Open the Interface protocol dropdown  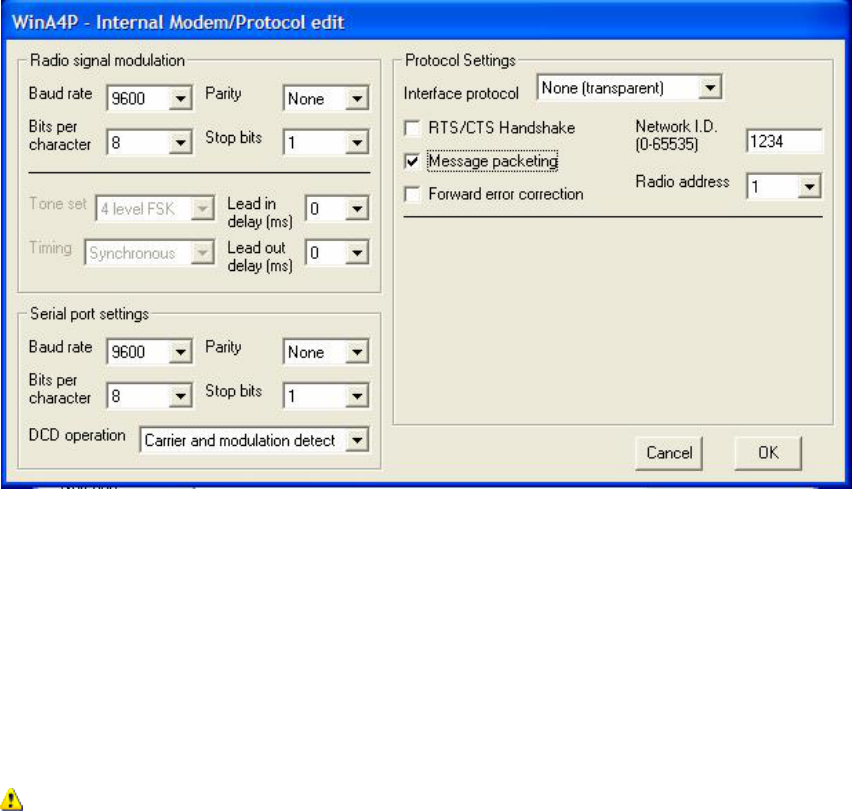coord(629,87)
